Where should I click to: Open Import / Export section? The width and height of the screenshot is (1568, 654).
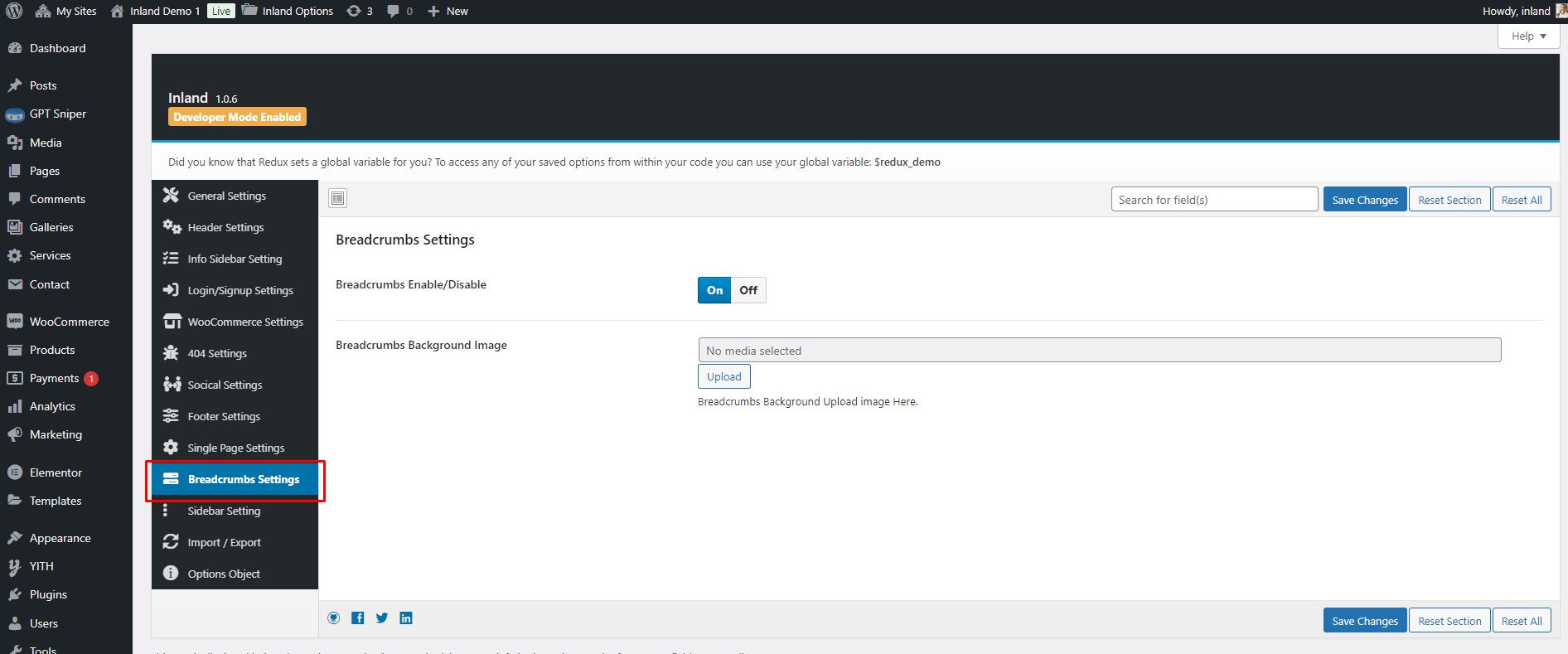235,542
